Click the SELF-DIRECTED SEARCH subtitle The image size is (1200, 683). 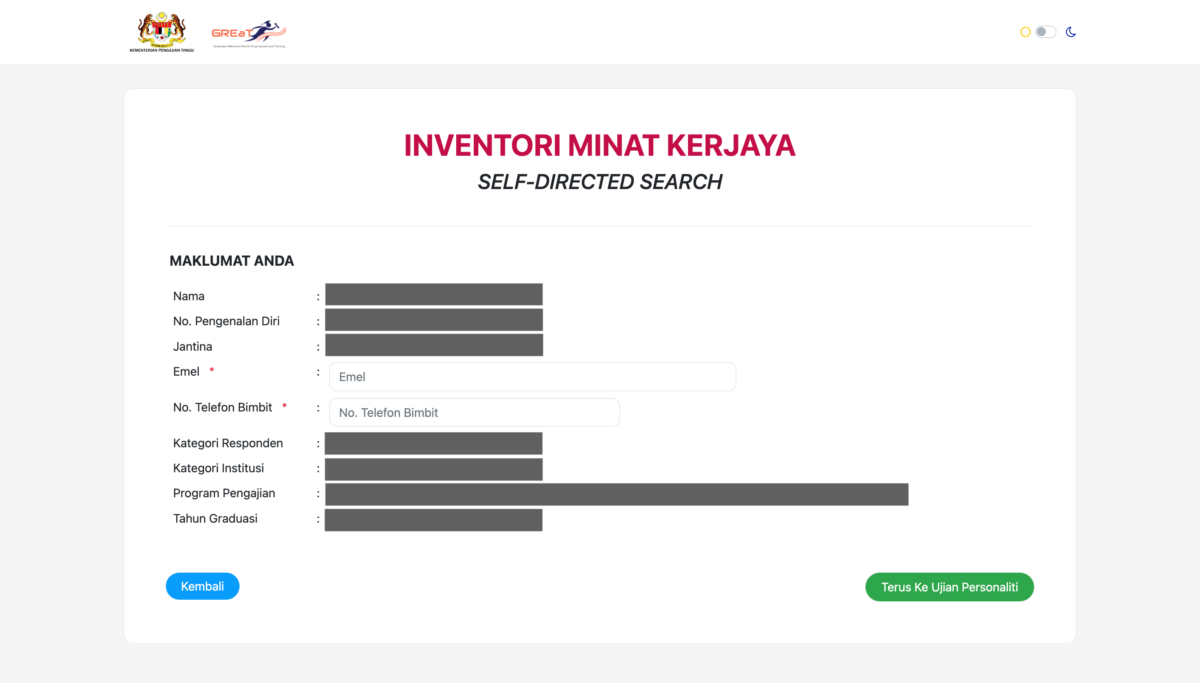point(600,182)
